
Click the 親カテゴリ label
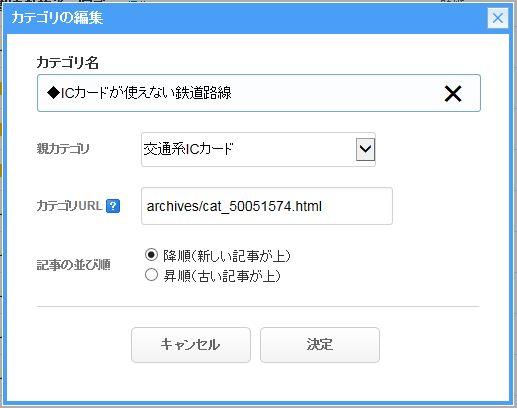[x=63, y=149]
